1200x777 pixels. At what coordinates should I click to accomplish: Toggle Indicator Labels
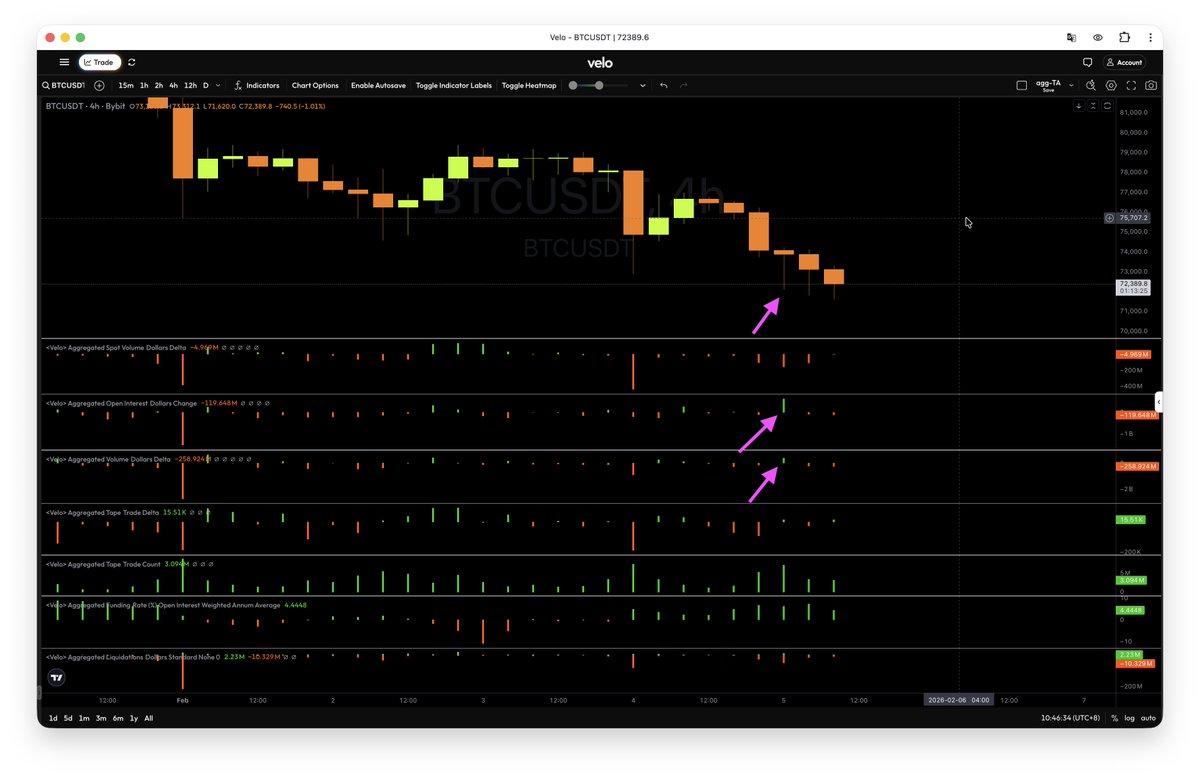(x=454, y=86)
